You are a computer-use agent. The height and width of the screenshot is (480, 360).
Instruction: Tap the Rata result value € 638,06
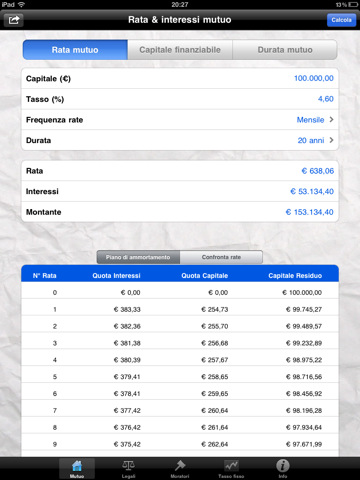(318, 171)
